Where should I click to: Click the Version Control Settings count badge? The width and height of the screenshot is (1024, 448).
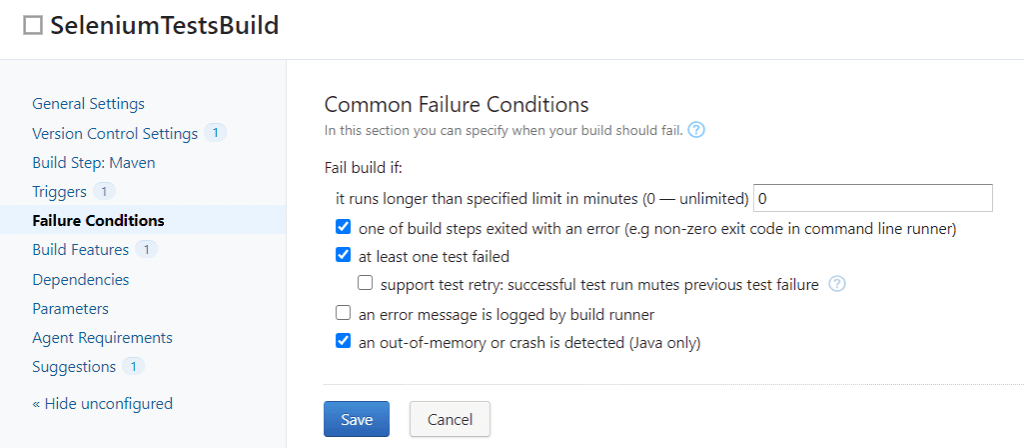[x=216, y=133]
